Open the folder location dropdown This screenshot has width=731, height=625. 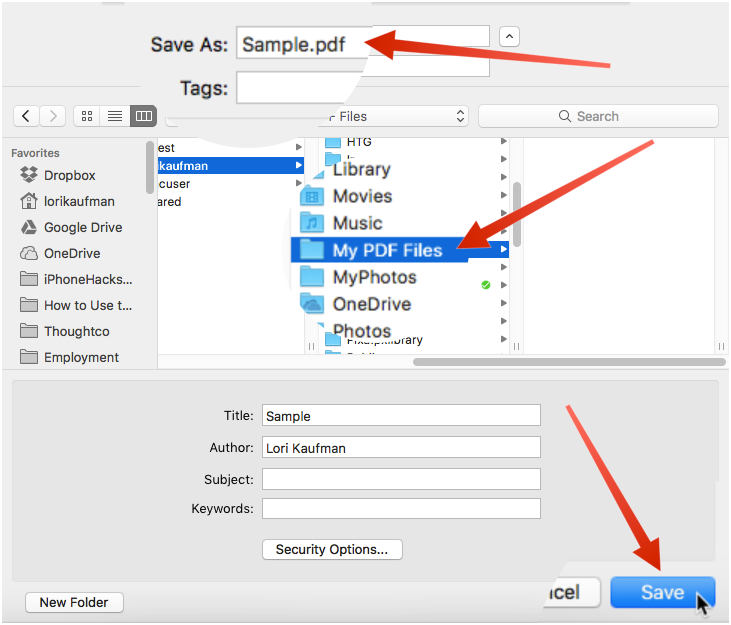400,116
